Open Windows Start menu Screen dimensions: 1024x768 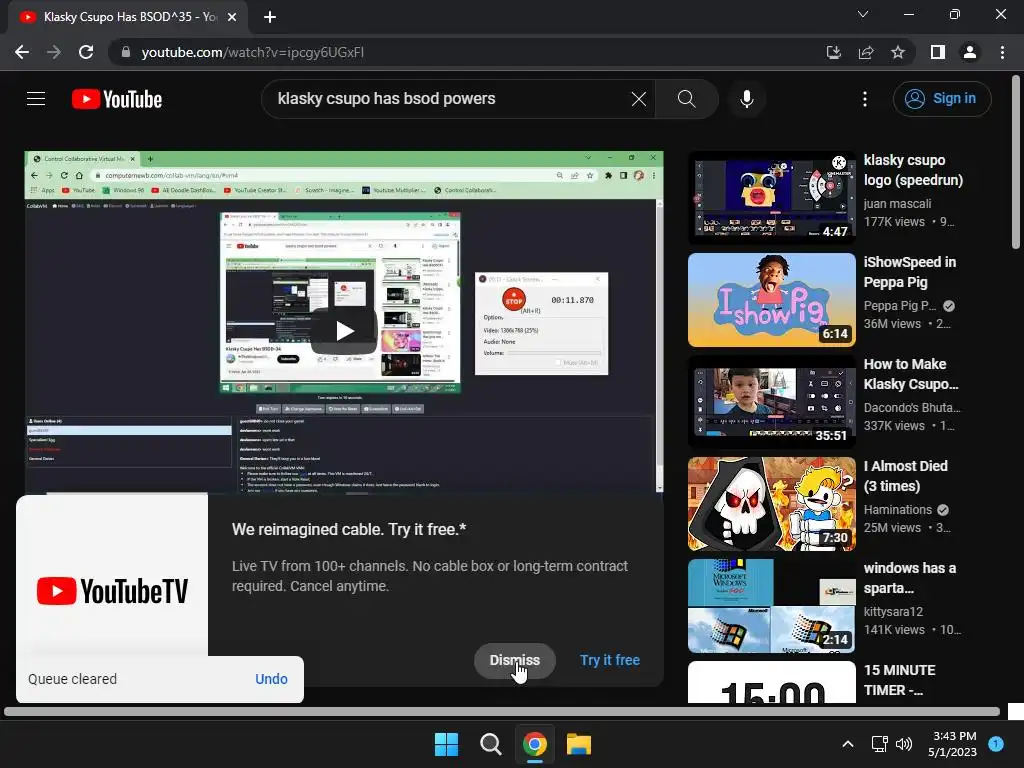coord(447,744)
